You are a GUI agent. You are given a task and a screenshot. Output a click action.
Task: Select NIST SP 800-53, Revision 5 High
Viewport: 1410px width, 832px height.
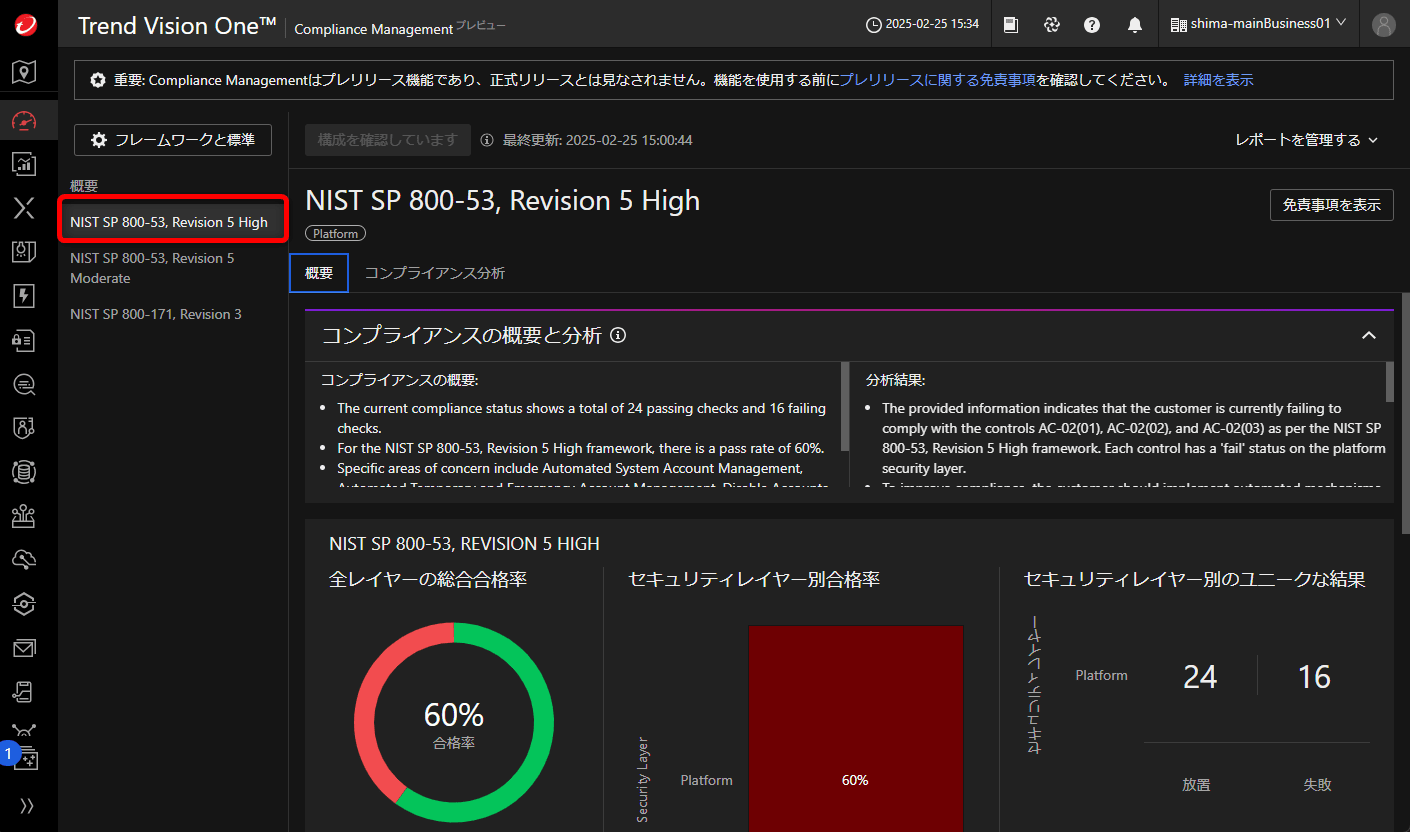[174, 222]
